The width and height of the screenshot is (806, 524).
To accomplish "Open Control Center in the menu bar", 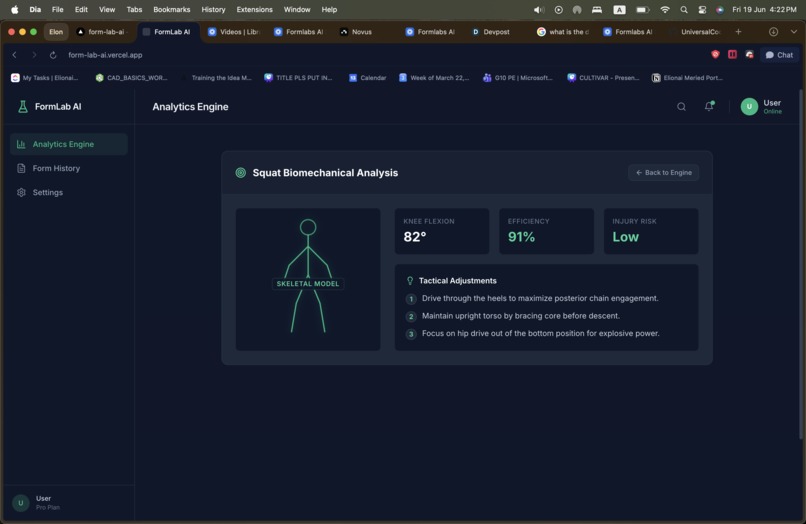I will [x=702, y=9].
